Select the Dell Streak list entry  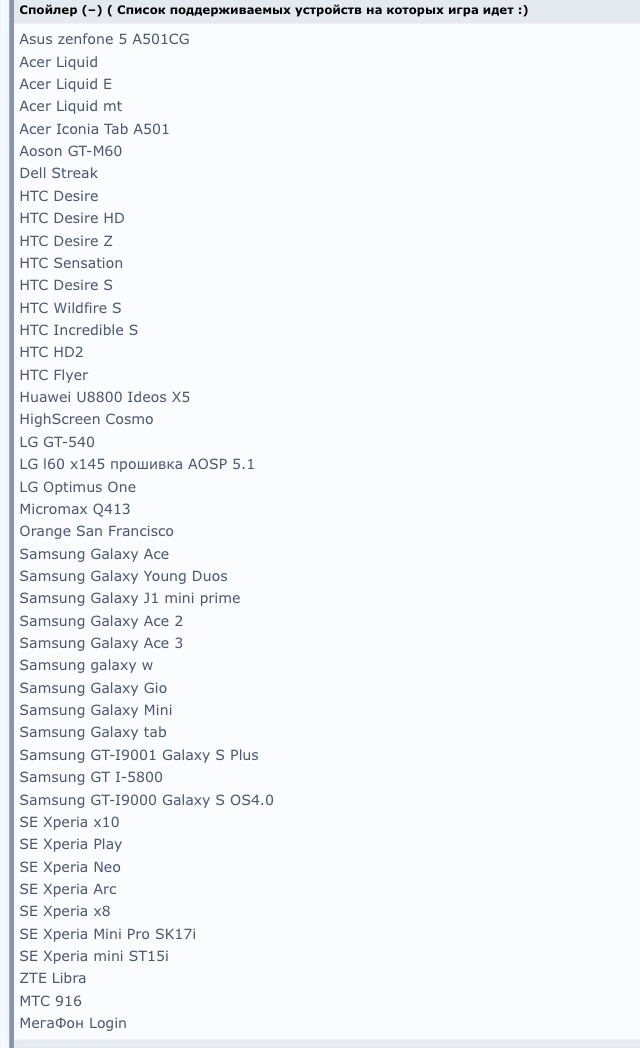(x=58, y=173)
